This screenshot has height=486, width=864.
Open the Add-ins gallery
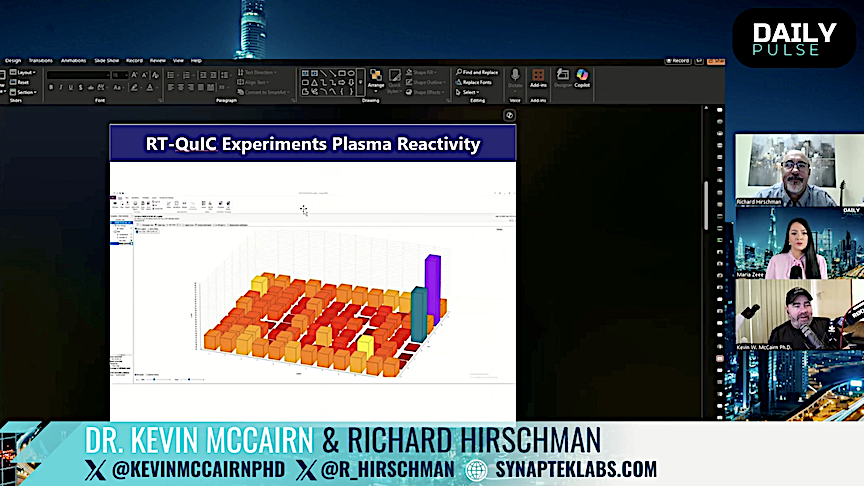pos(538,77)
